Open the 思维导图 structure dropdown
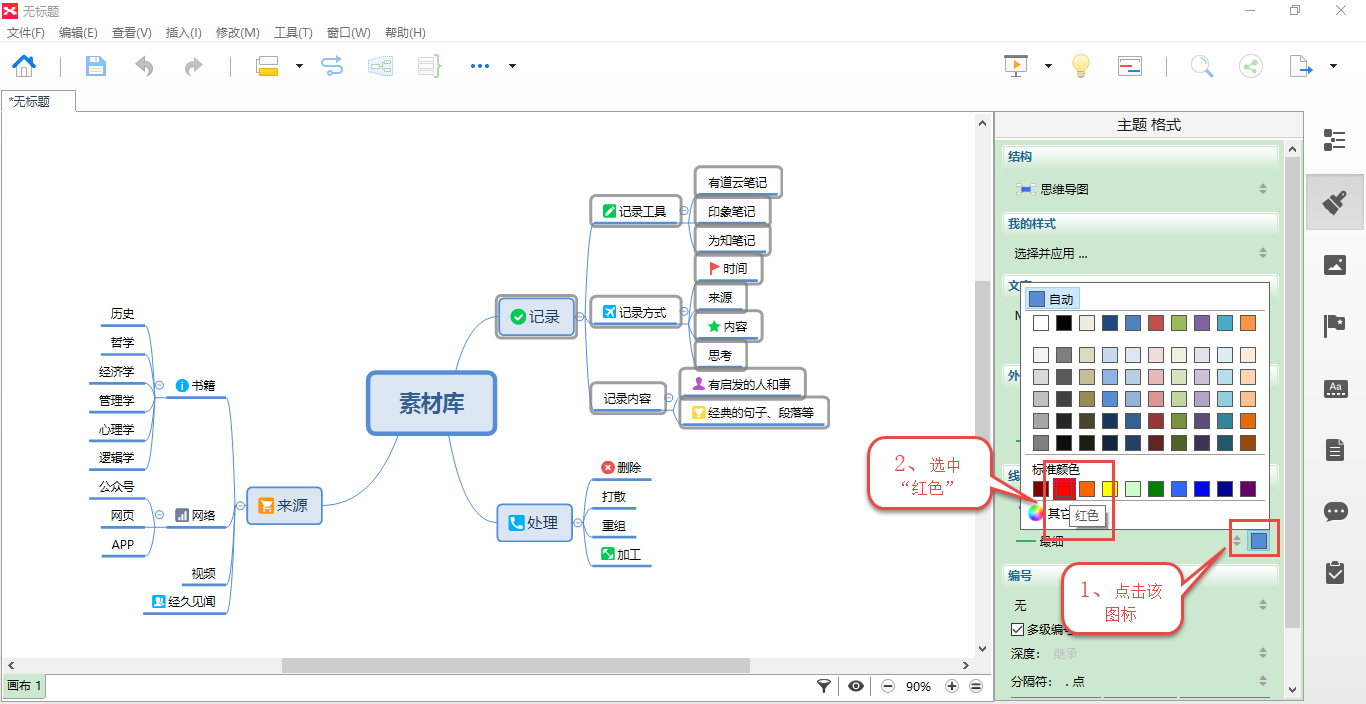The image size is (1366, 704). click(1141, 189)
